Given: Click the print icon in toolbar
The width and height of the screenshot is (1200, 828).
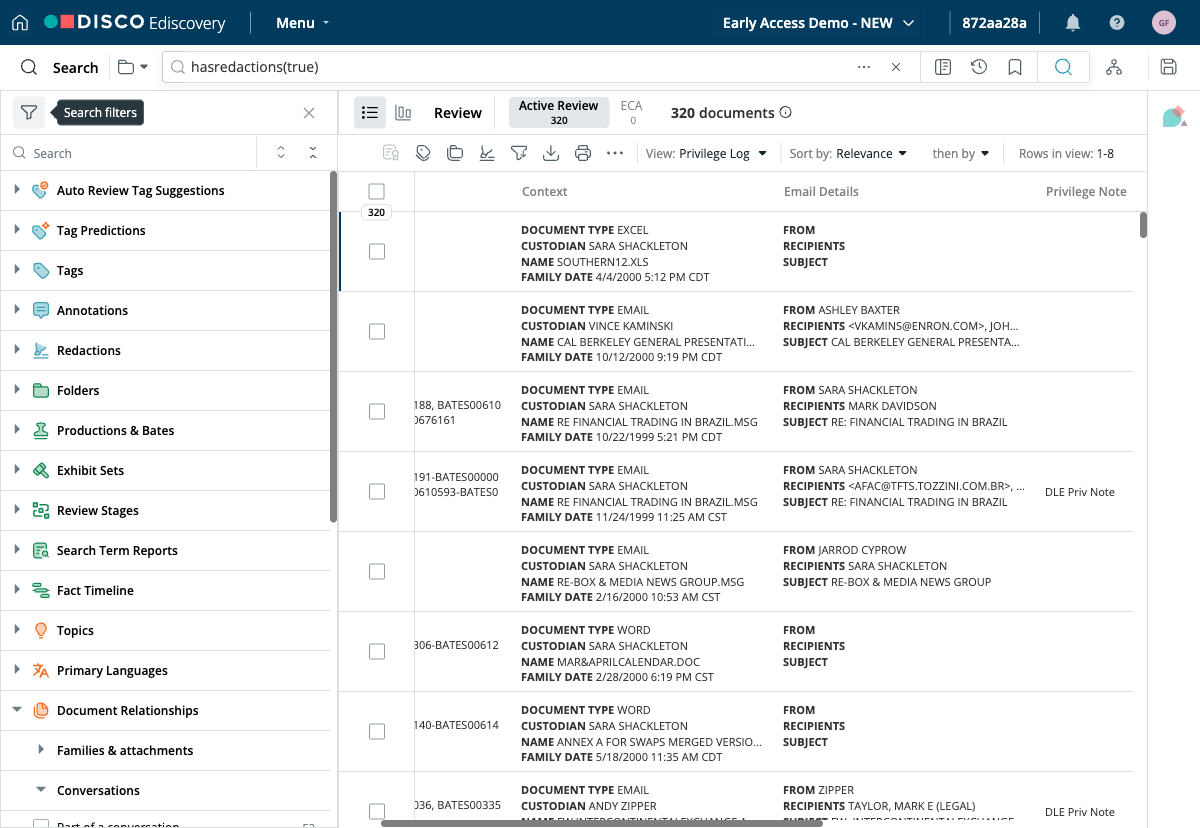Looking at the screenshot, I should (x=583, y=153).
